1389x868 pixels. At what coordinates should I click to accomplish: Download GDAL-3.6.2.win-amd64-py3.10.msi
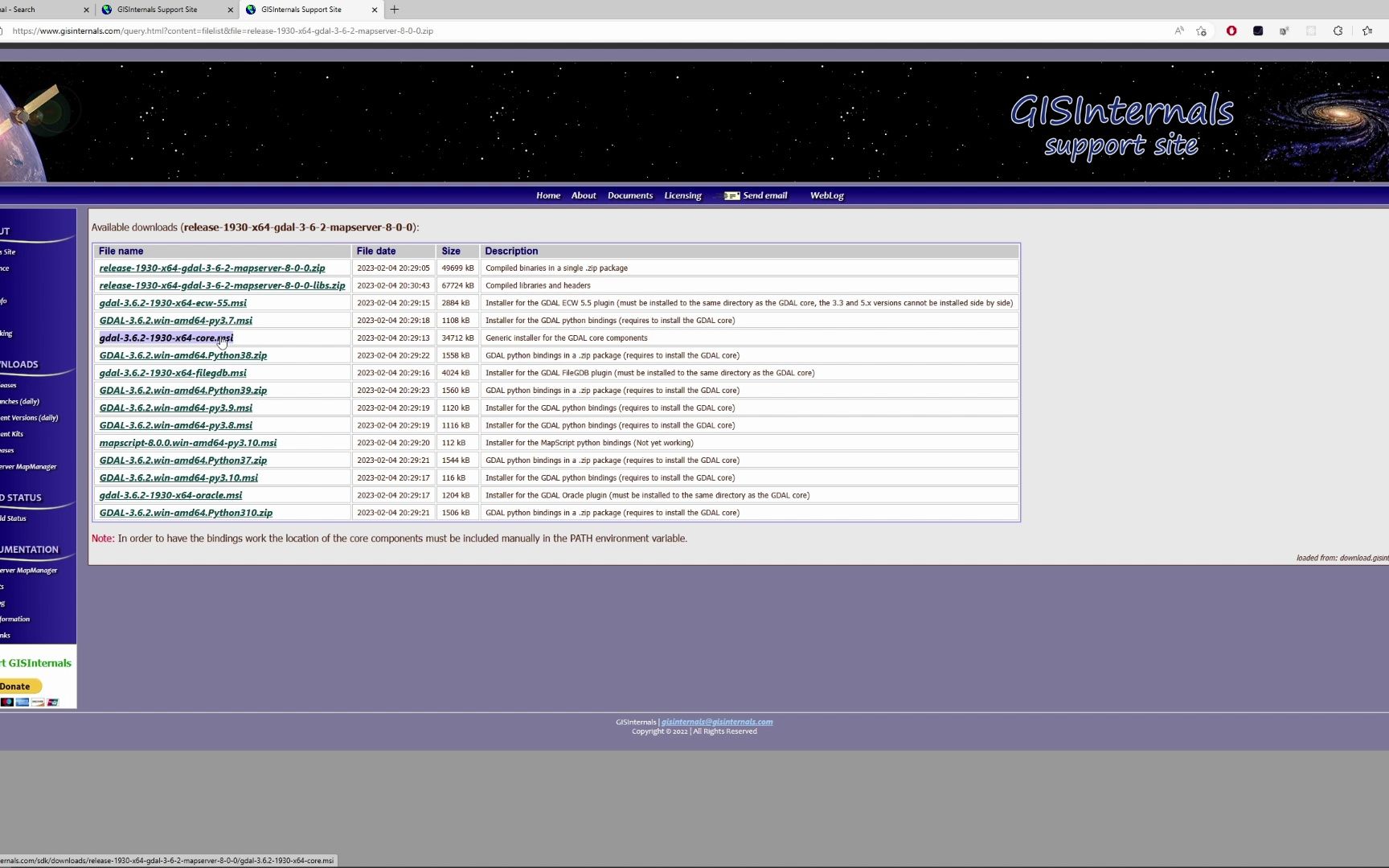tap(178, 477)
